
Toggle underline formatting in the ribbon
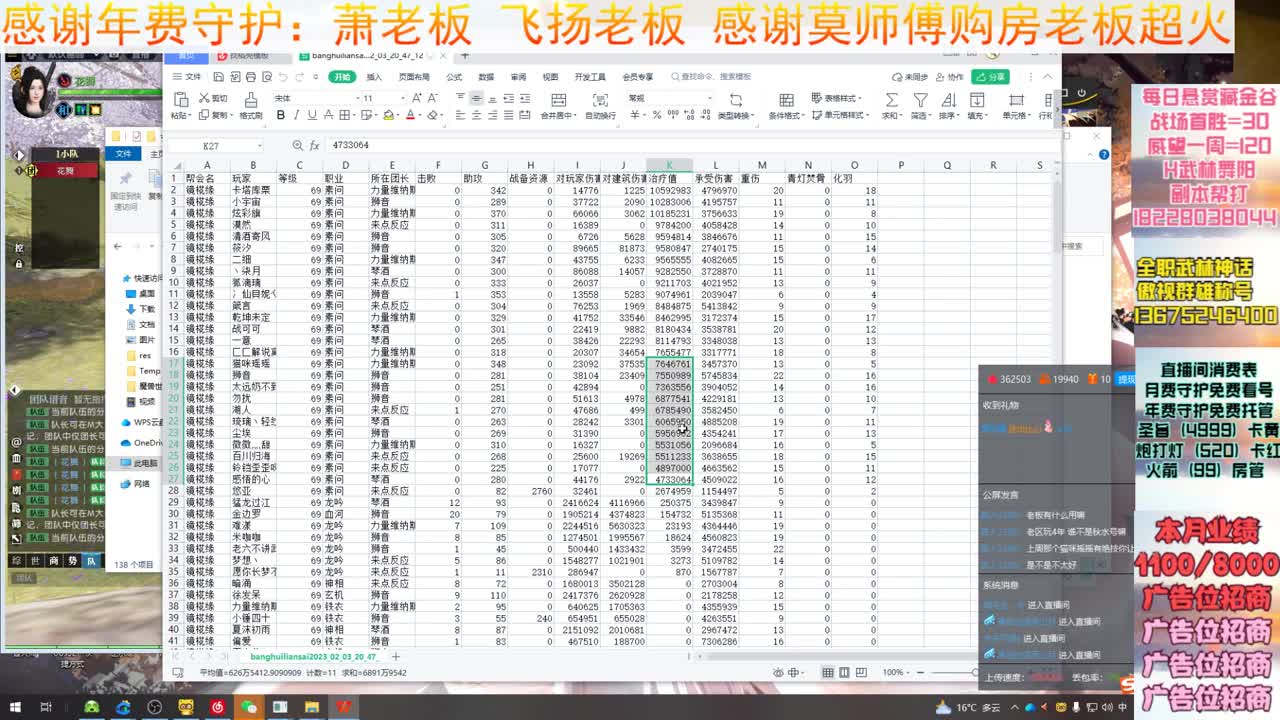click(x=312, y=113)
